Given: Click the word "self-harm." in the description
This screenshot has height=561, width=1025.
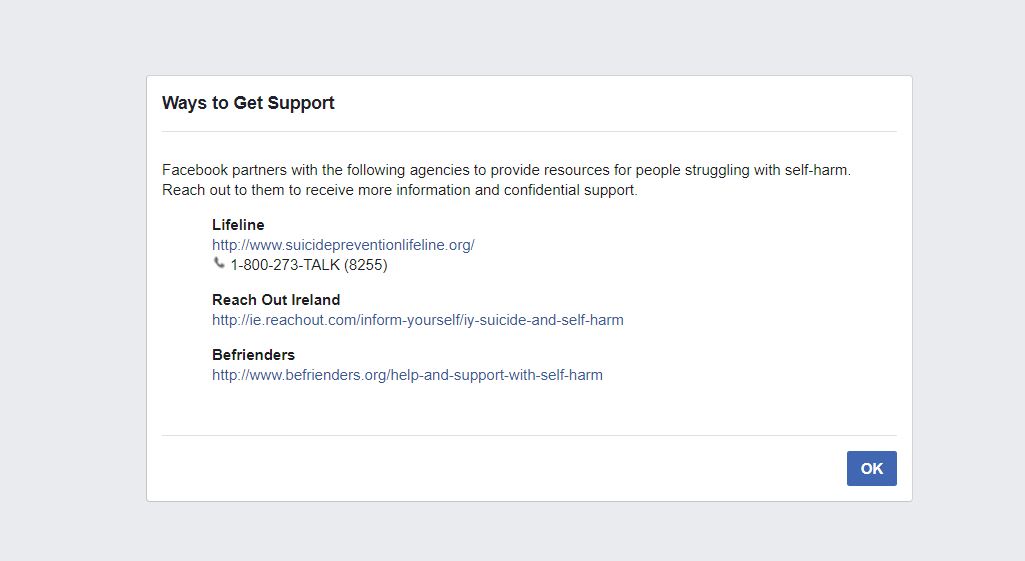Looking at the screenshot, I should point(817,170).
